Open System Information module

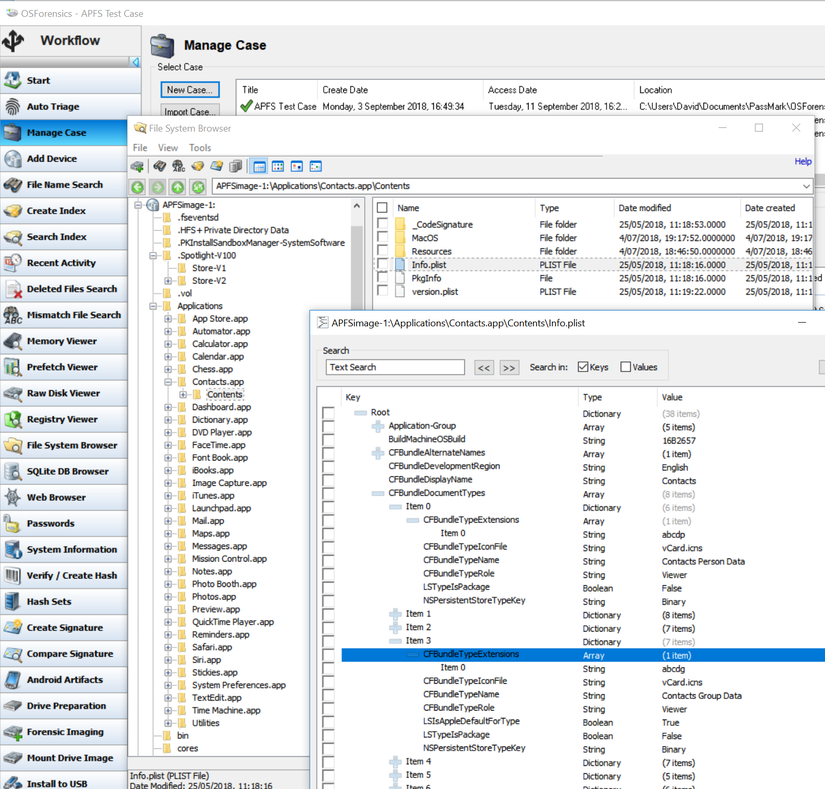click(64, 549)
